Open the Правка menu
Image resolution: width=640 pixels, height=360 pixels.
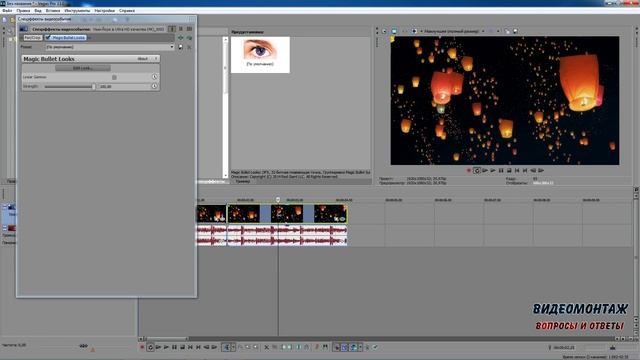tap(23, 11)
